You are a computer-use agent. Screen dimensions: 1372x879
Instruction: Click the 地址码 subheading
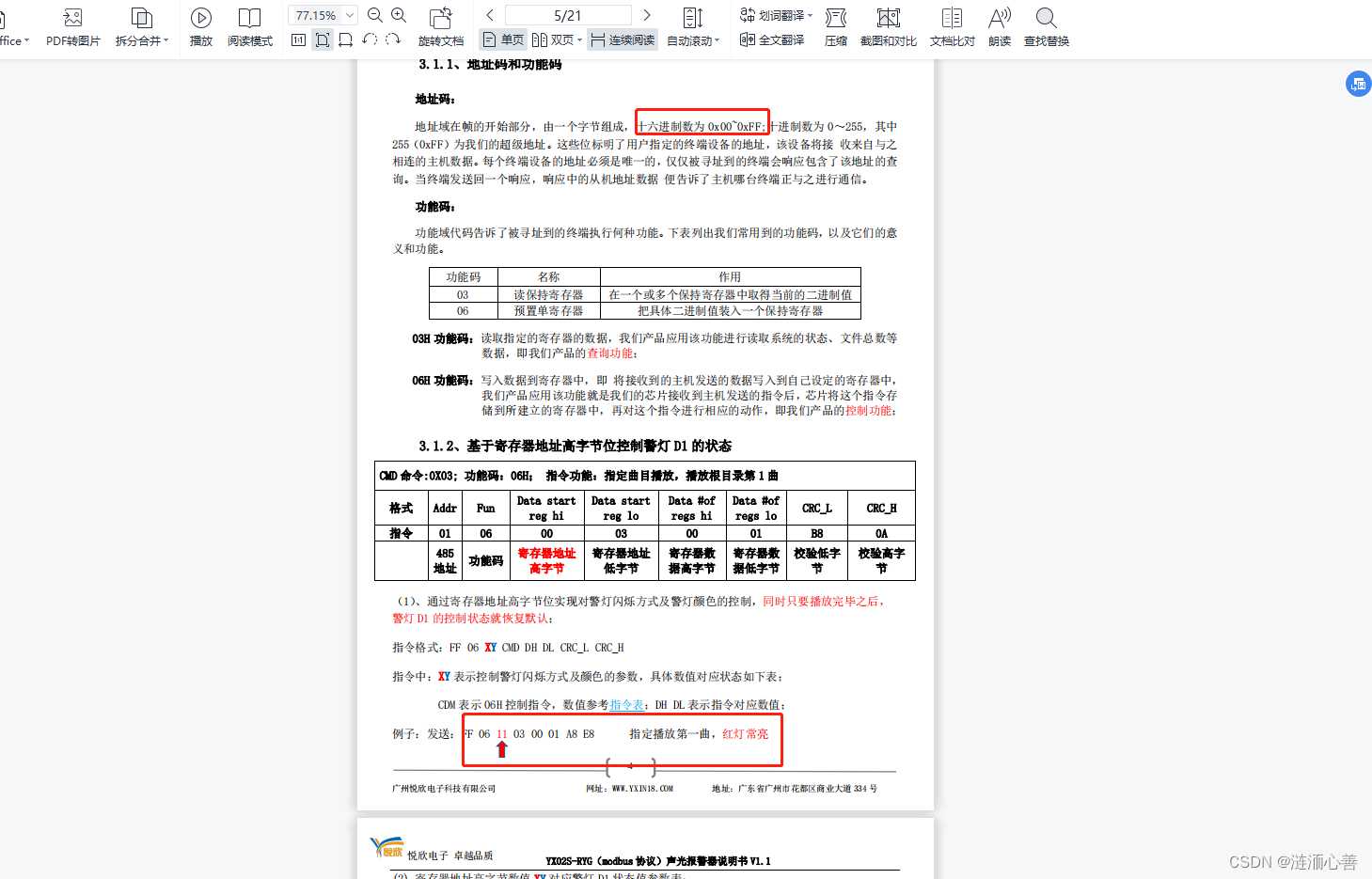(x=435, y=99)
